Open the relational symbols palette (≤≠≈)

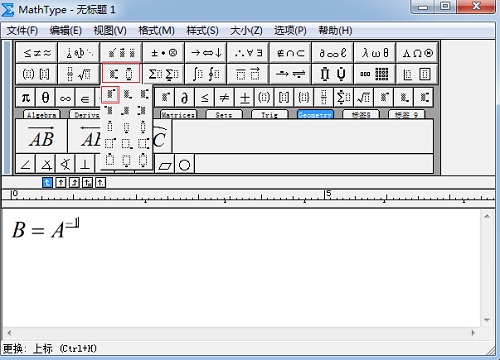tap(37, 53)
